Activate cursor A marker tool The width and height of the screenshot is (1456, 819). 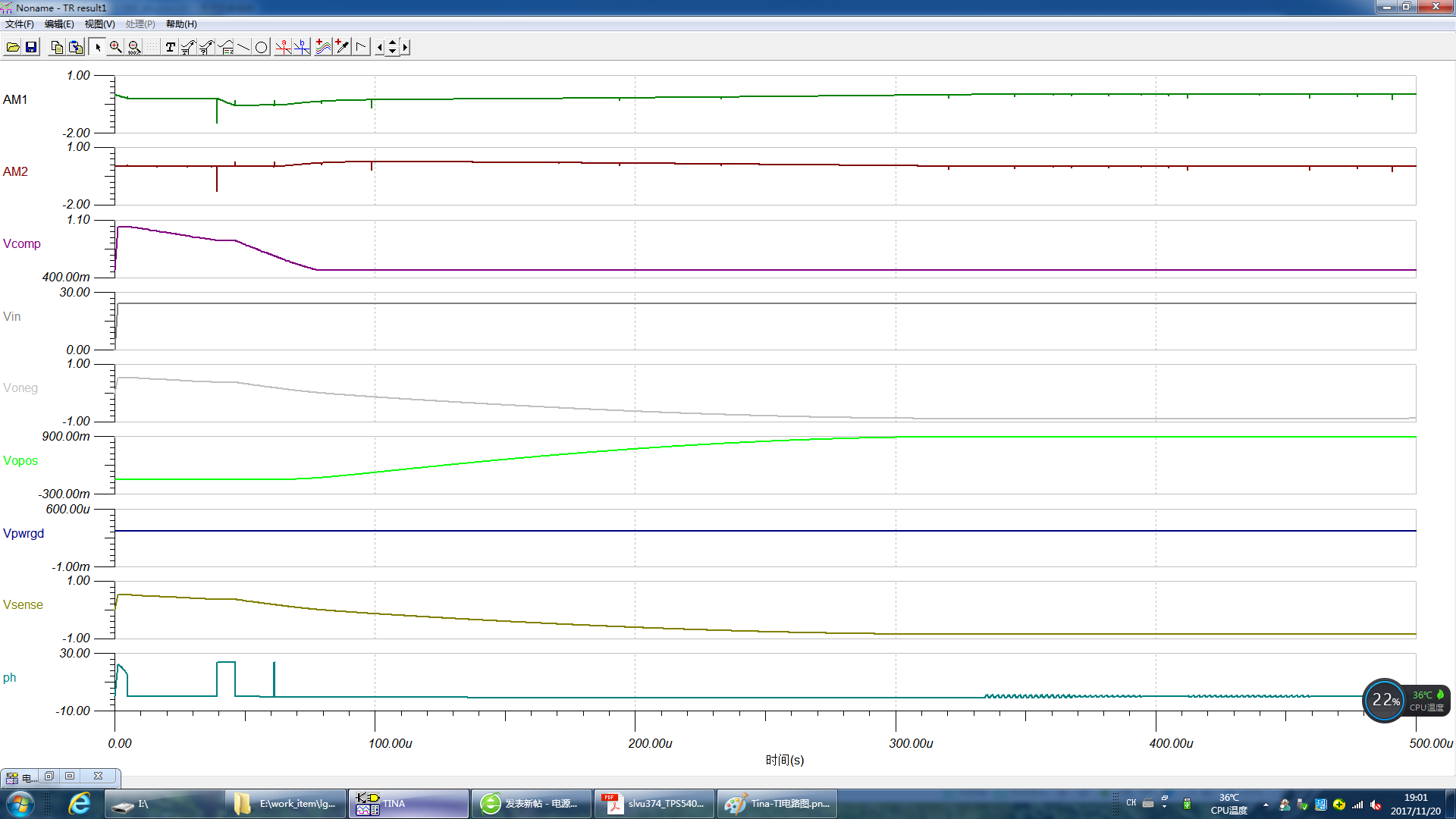point(283,47)
